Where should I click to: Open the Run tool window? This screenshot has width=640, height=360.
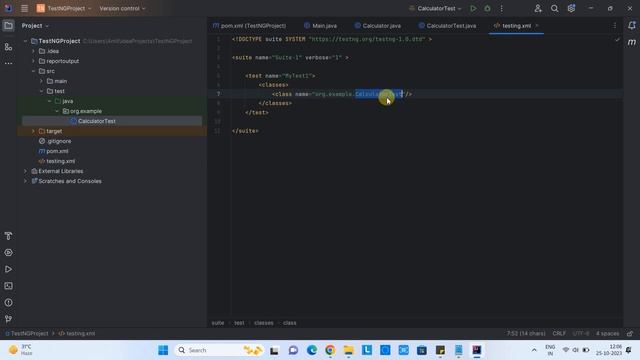point(8,269)
